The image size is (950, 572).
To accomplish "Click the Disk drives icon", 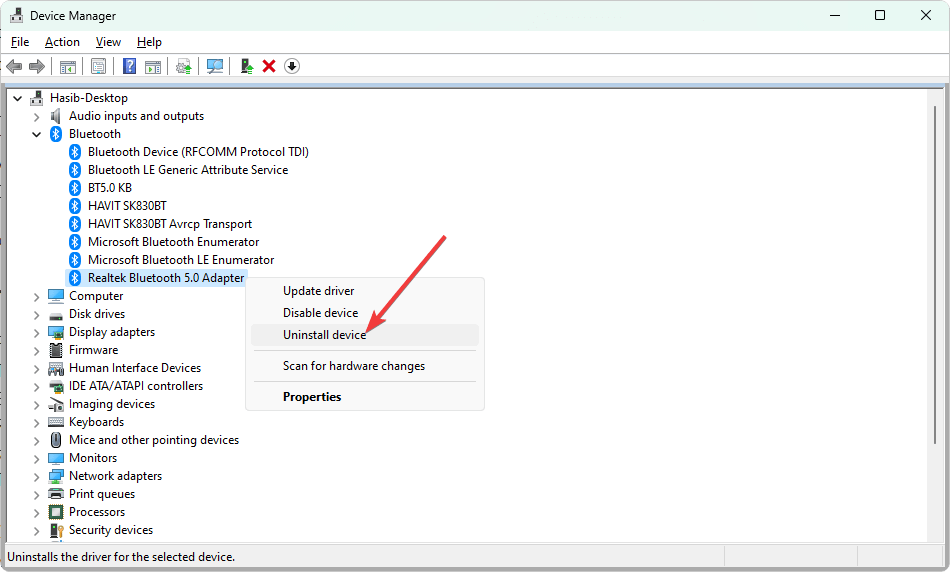I will pyautogui.click(x=56, y=314).
